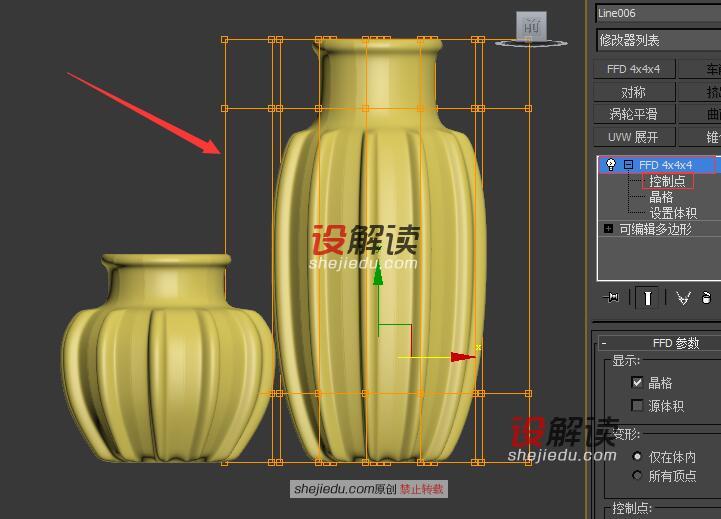Click the UVW 展开 modifier button
The image size is (721, 519).
[x=634, y=137]
